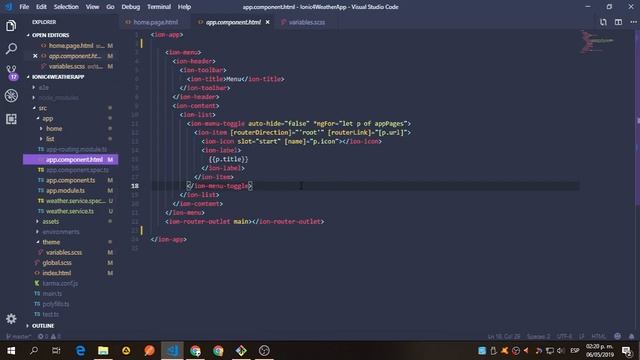Open the Explorer view in activity bar

click(11, 26)
